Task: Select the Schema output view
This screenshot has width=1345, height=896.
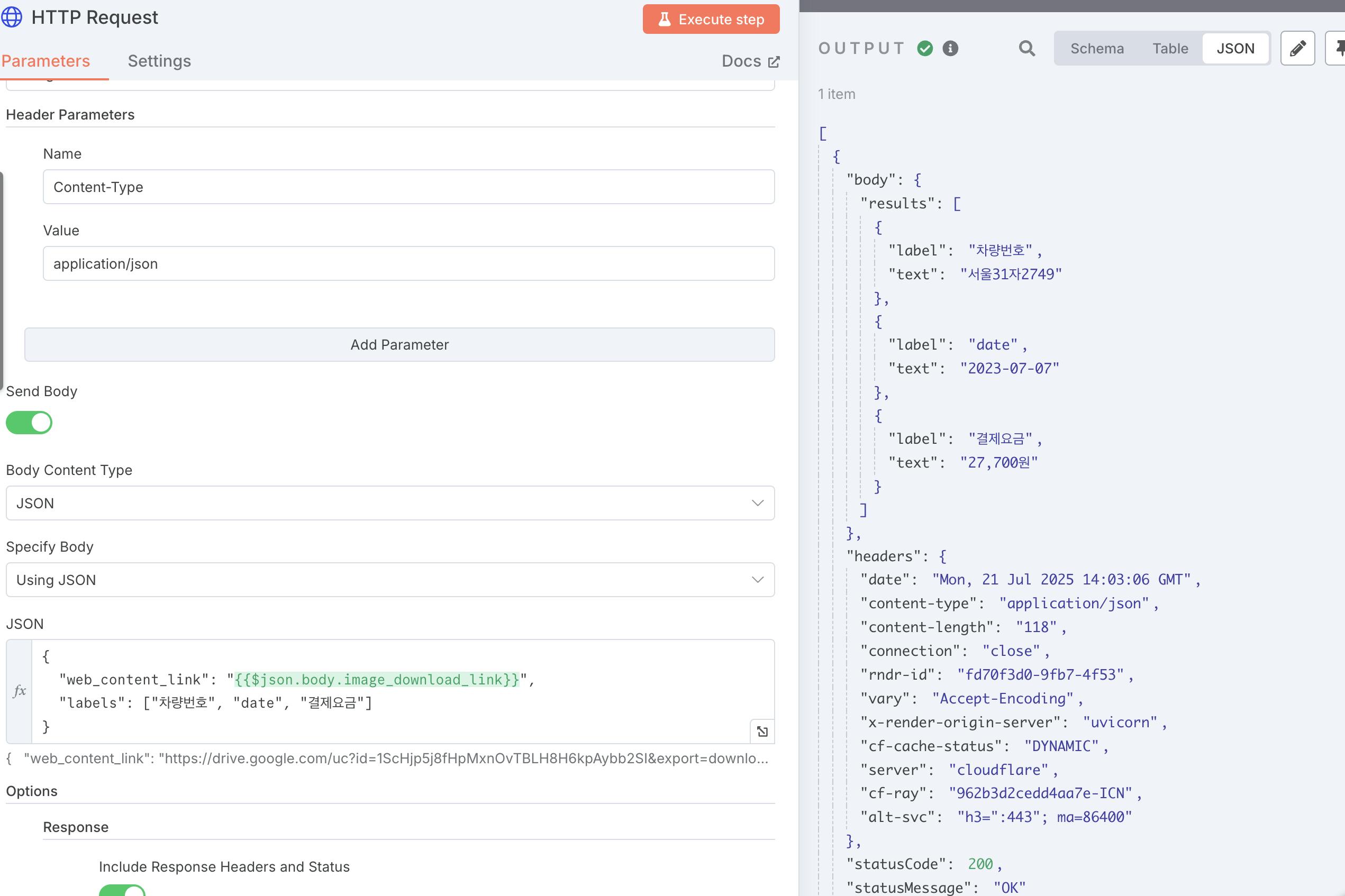Action: 1097,49
